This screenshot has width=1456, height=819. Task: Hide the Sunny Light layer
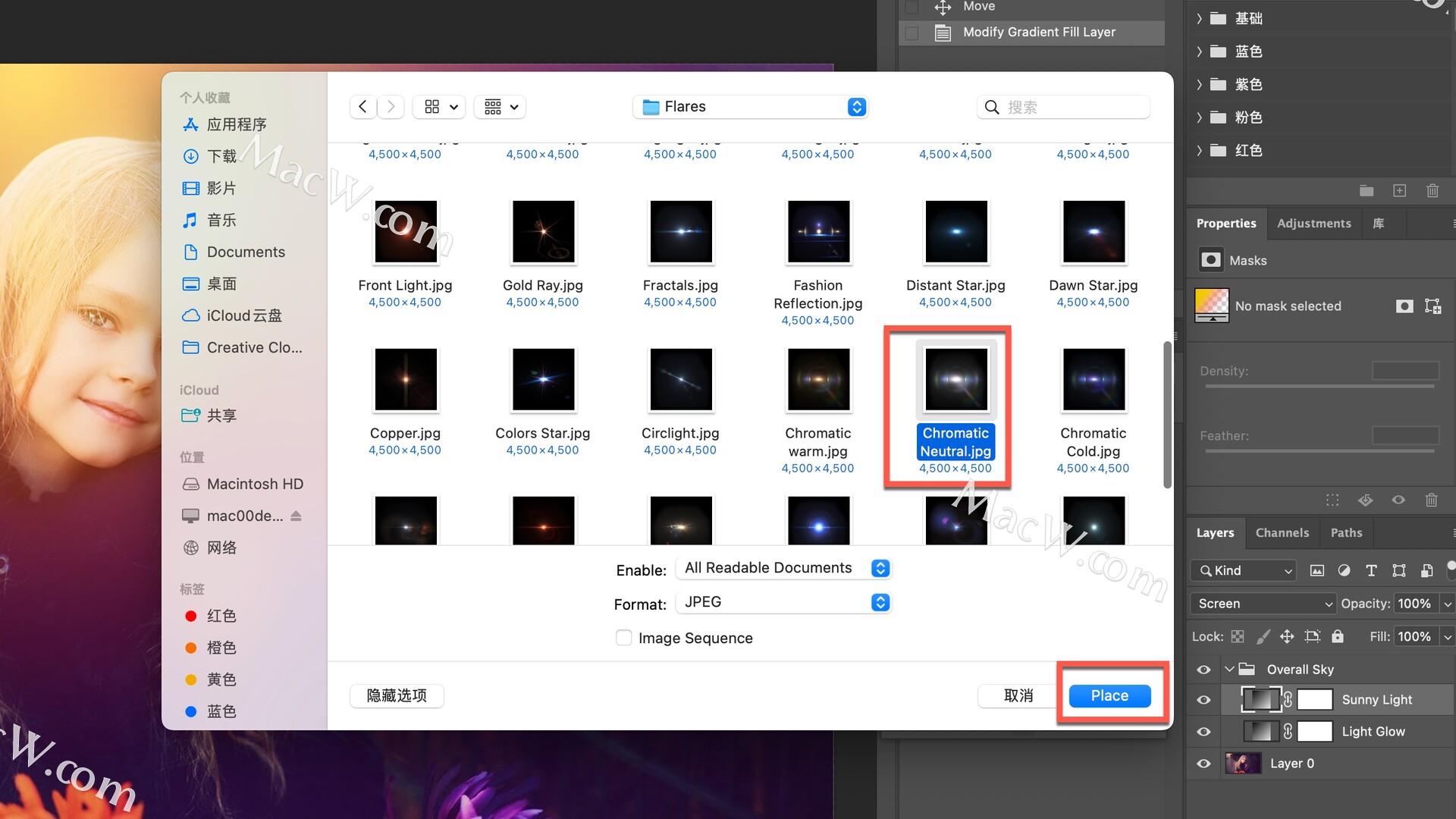click(x=1203, y=700)
